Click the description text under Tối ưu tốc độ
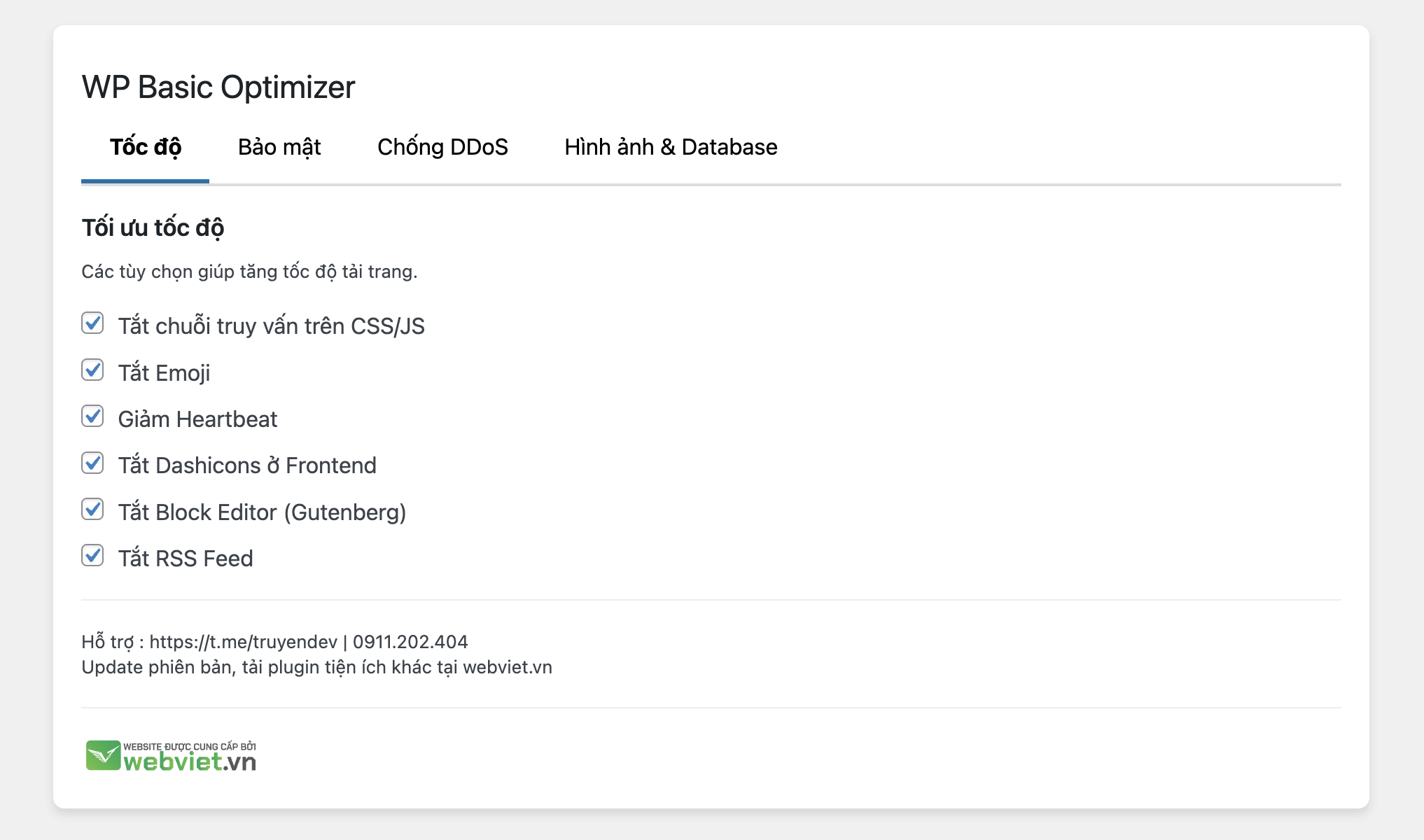The width and height of the screenshot is (1424, 840). coord(249,272)
